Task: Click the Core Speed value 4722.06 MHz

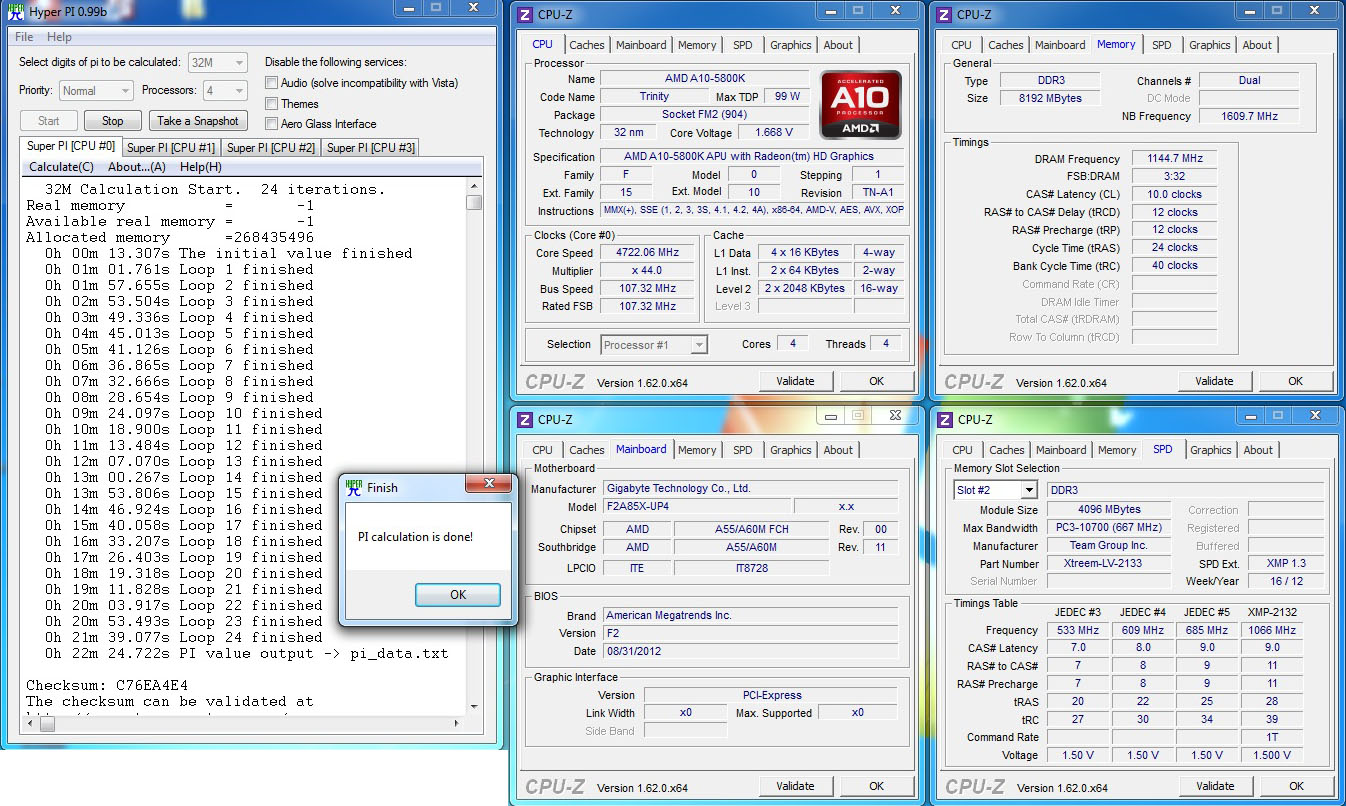Action: [x=648, y=253]
